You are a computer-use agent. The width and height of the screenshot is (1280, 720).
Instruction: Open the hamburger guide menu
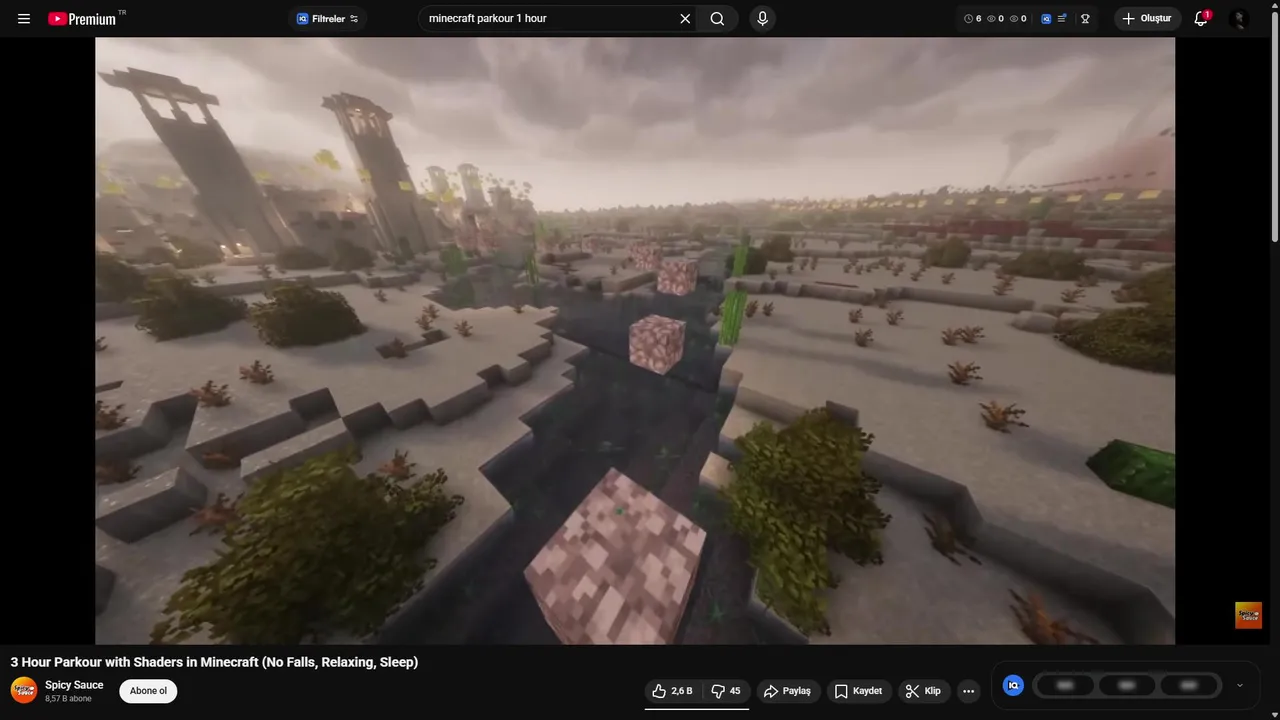pyautogui.click(x=24, y=19)
